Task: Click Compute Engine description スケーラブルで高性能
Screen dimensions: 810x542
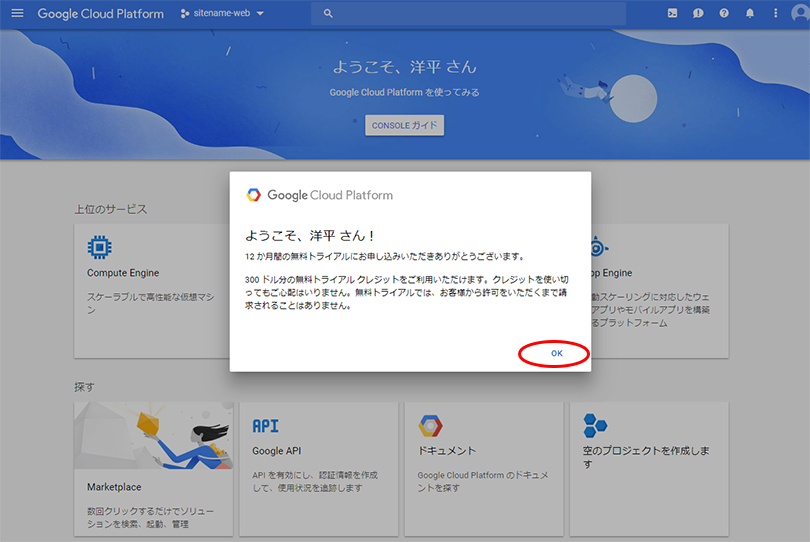Action: tap(150, 303)
